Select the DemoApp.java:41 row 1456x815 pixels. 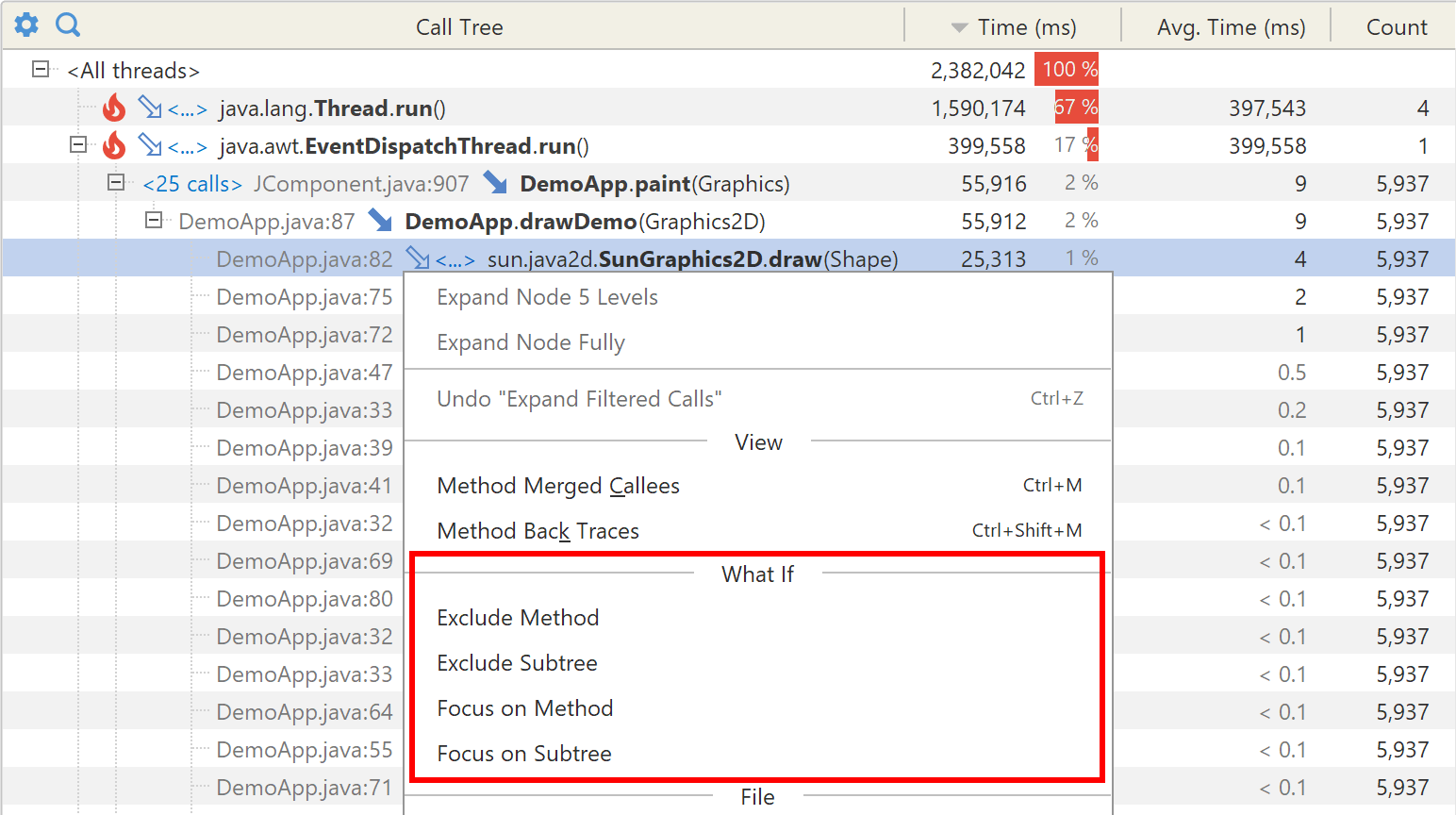pyautogui.click(x=304, y=486)
